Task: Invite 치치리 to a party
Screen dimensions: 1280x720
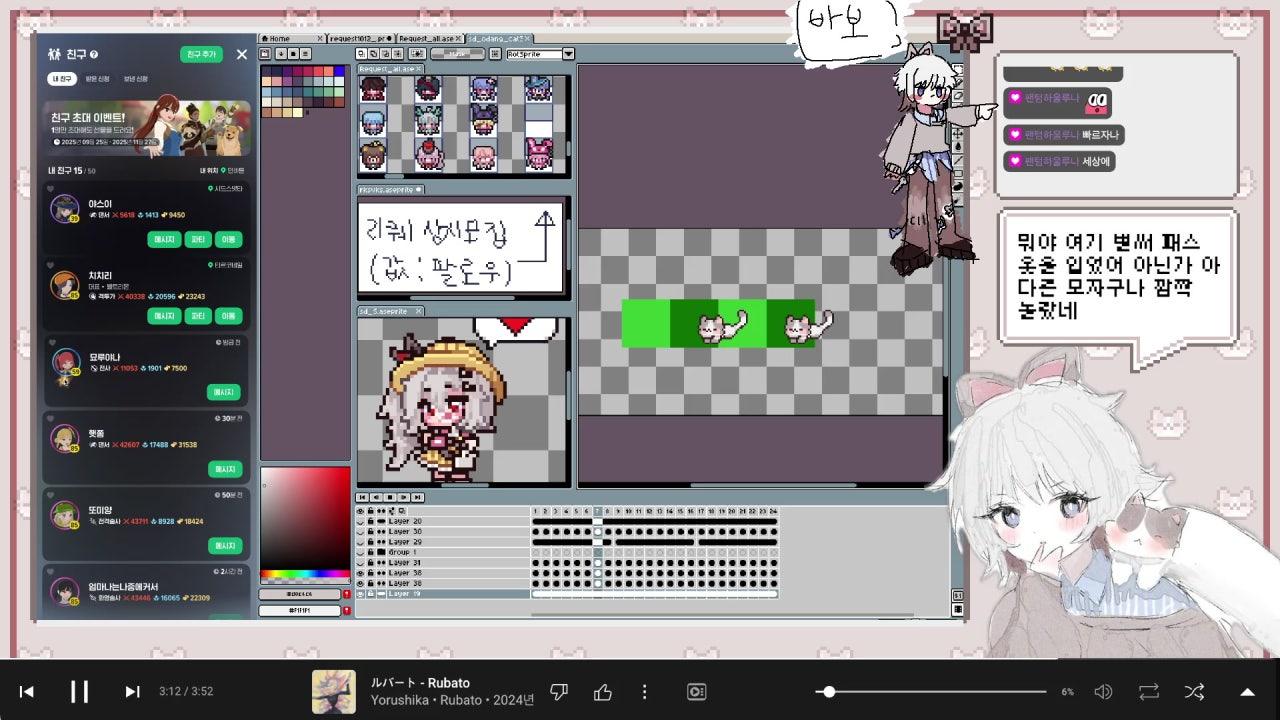Action: click(x=198, y=316)
